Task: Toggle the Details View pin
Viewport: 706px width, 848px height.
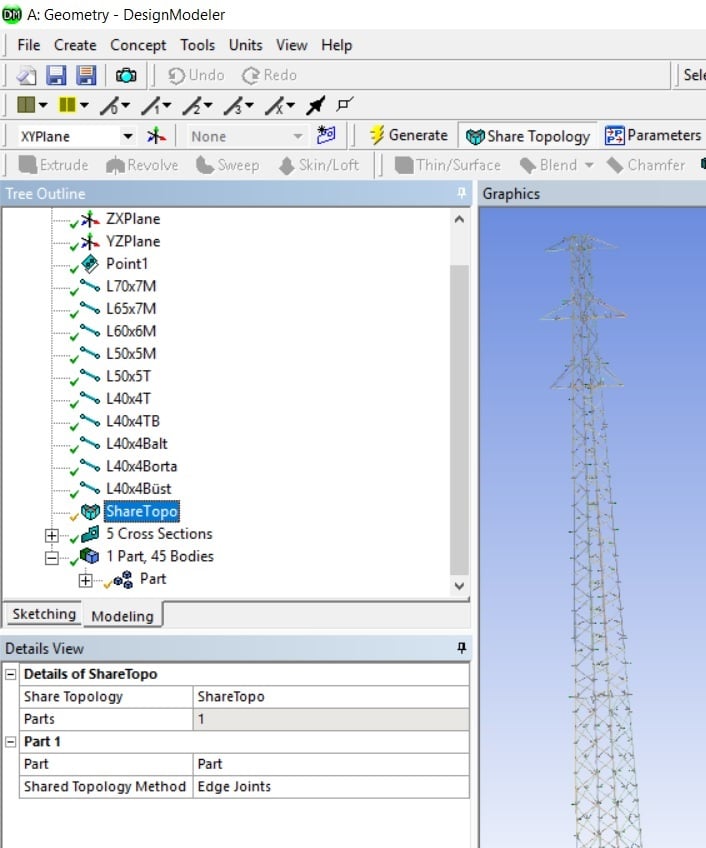Action: tap(461, 648)
